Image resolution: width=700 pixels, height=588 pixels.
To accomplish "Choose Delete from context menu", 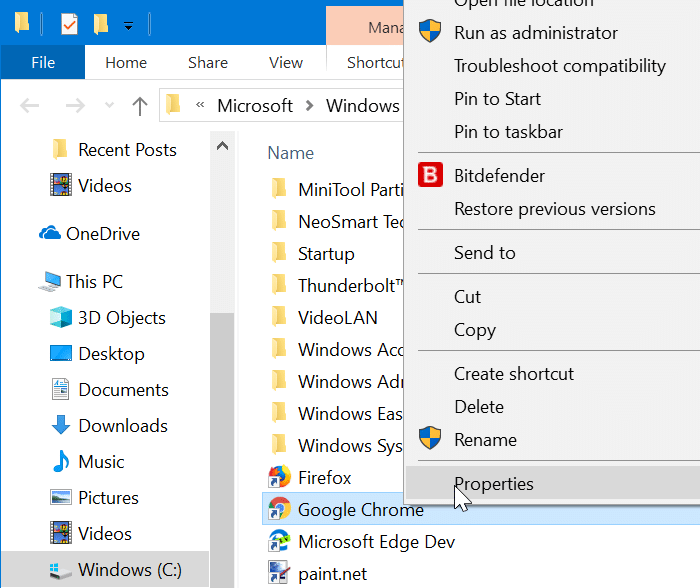I will pos(553,407).
